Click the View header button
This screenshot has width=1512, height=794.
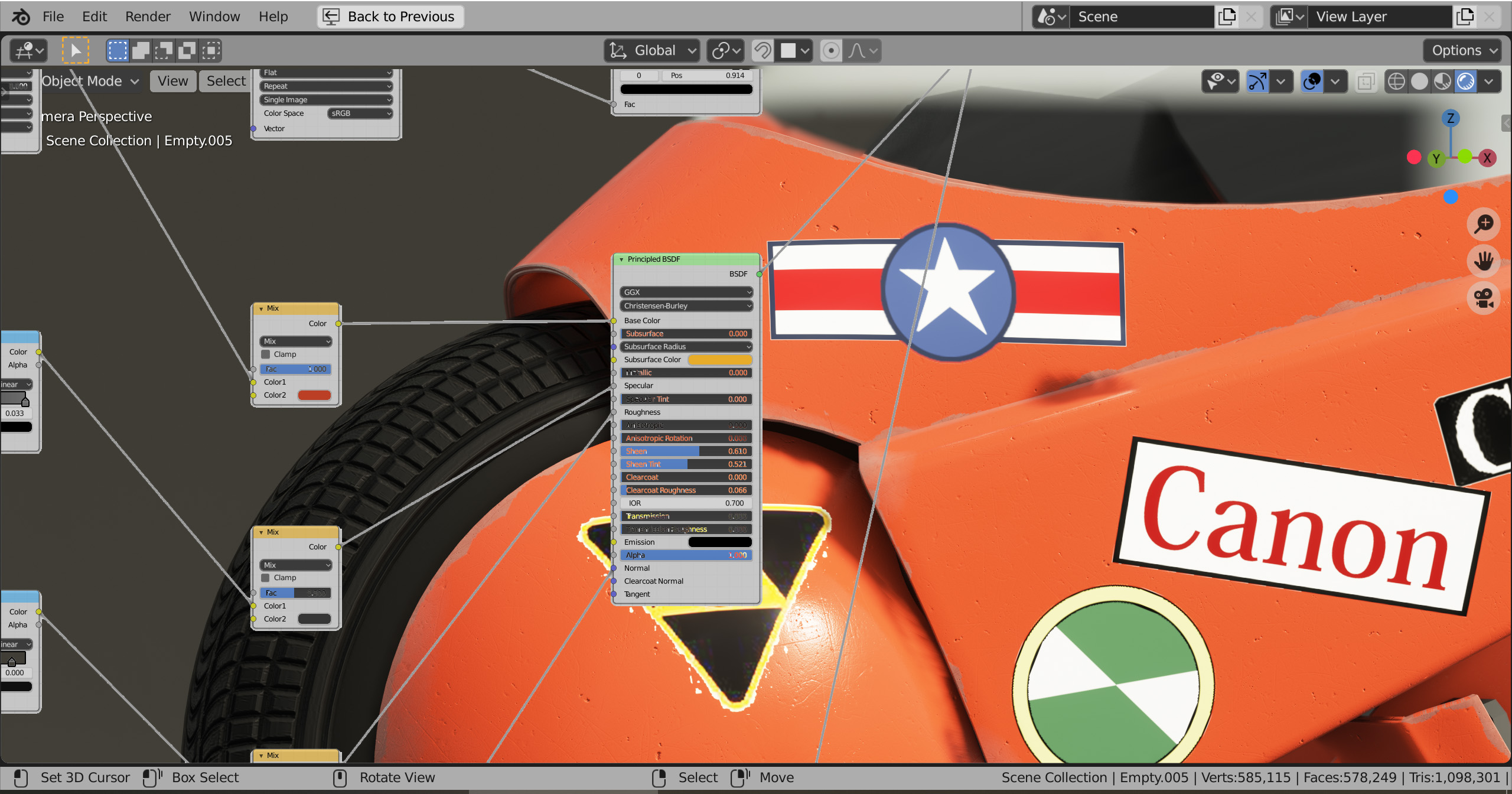(172, 81)
